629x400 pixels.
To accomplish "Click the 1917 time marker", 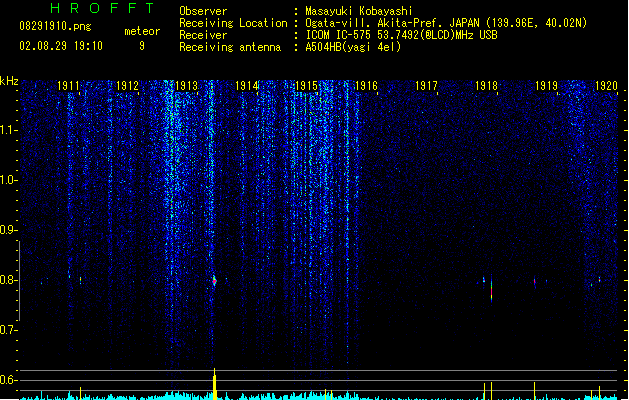I will (x=426, y=86).
